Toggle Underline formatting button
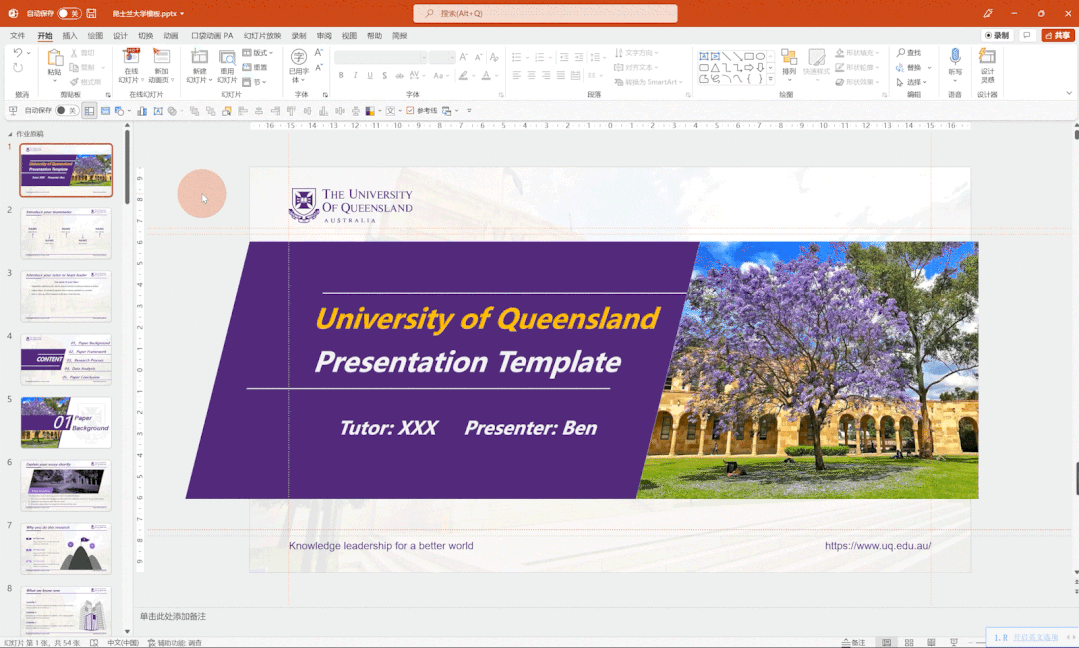 click(370, 76)
